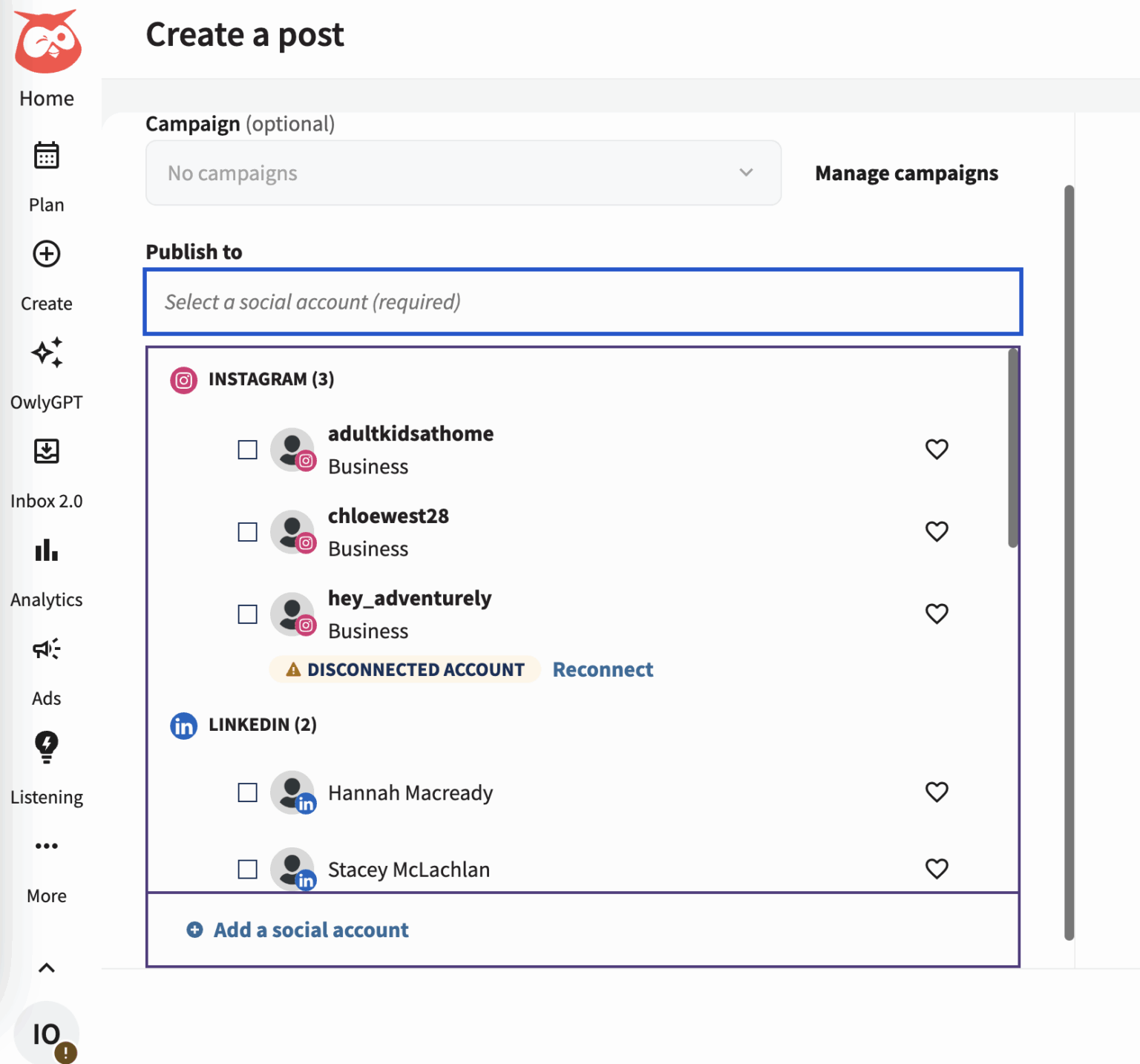Image resolution: width=1140 pixels, height=1064 pixels.
Task: Check the Hannah Macready checkbox
Action: tap(247, 792)
